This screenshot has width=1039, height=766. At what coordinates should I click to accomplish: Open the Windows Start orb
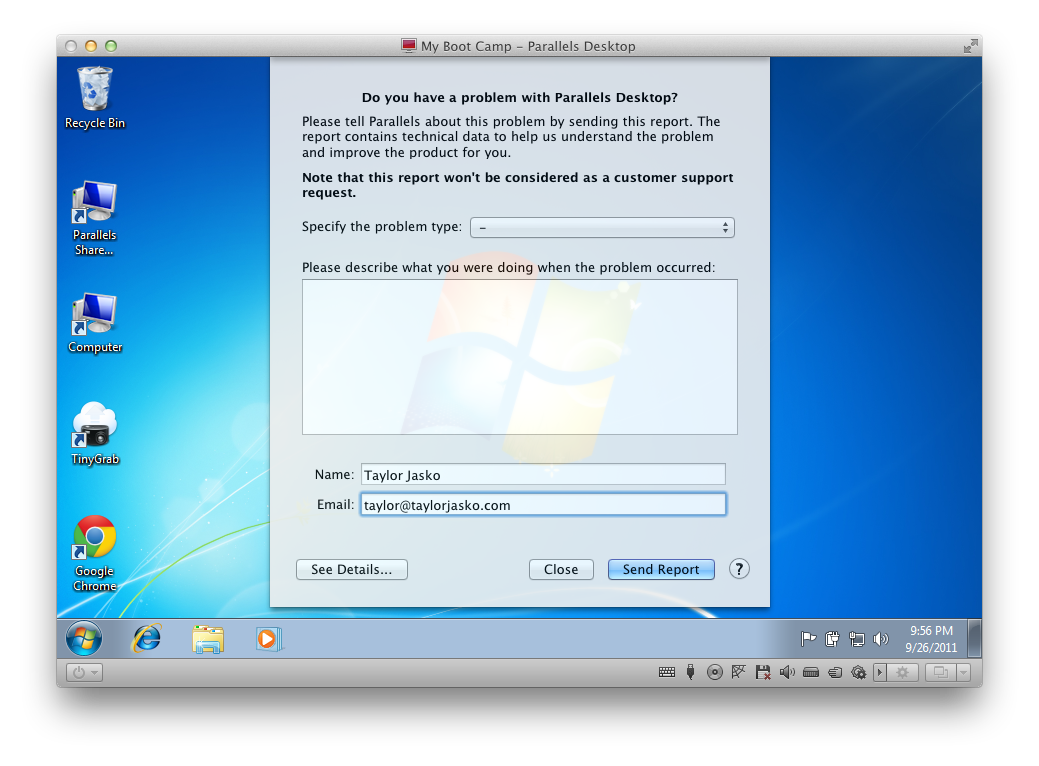point(84,638)
